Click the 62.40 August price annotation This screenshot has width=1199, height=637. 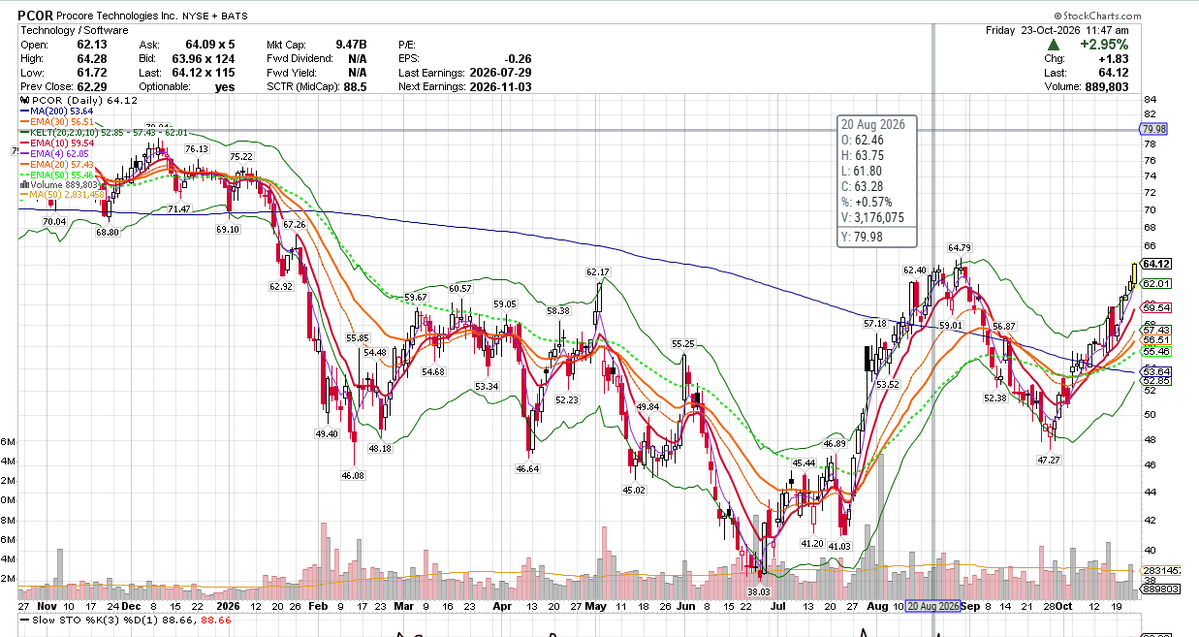(915, 270)
